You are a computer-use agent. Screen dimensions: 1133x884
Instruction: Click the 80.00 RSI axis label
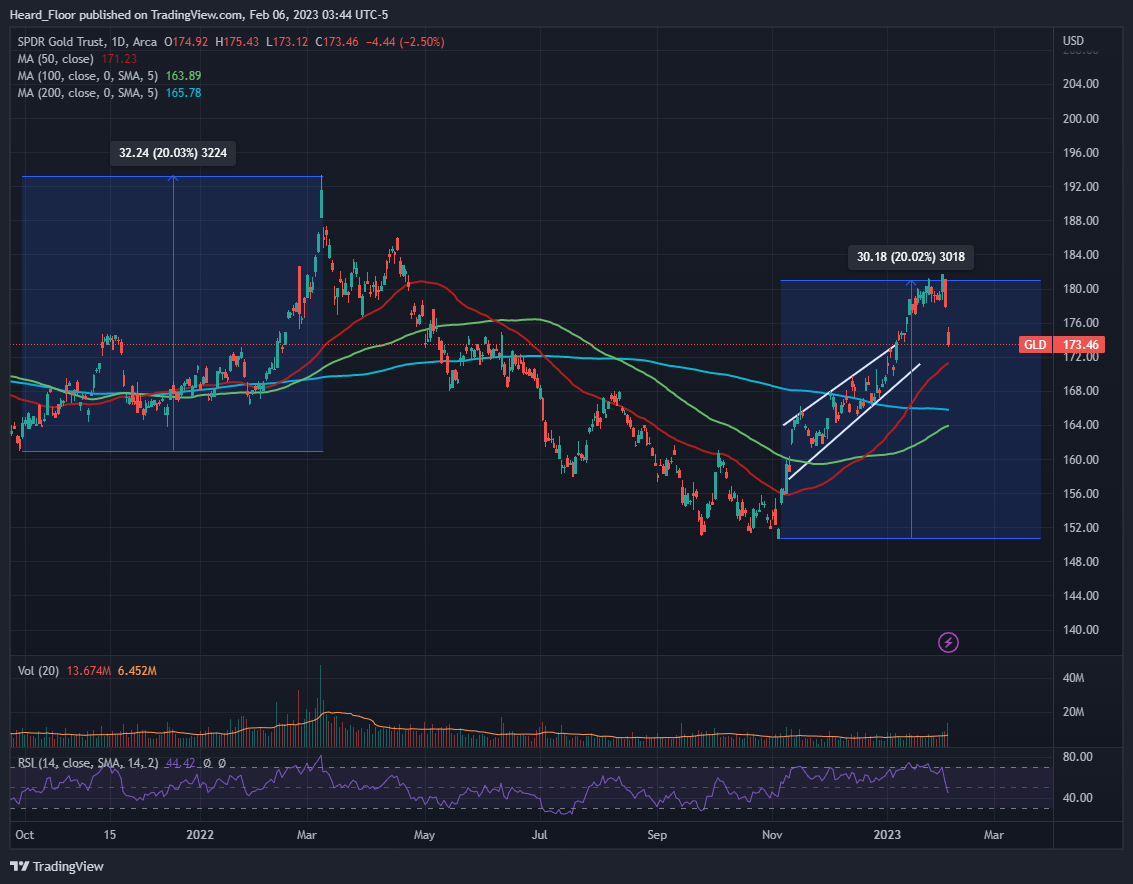point(1077,757)
